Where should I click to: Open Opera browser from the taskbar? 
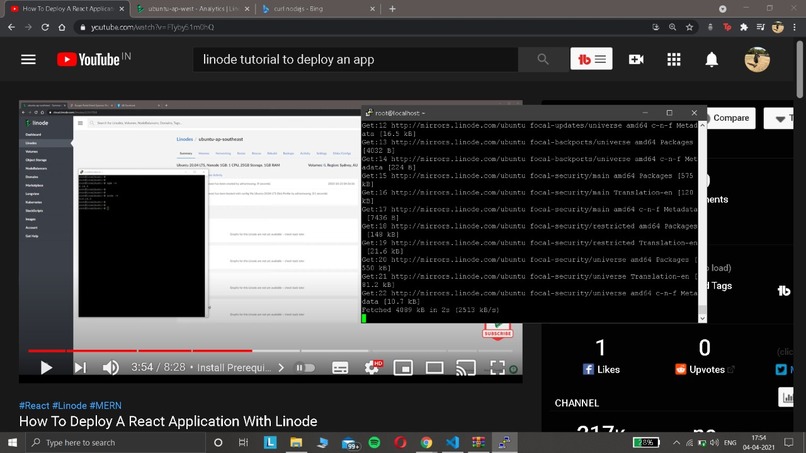[x=400, y=443]
